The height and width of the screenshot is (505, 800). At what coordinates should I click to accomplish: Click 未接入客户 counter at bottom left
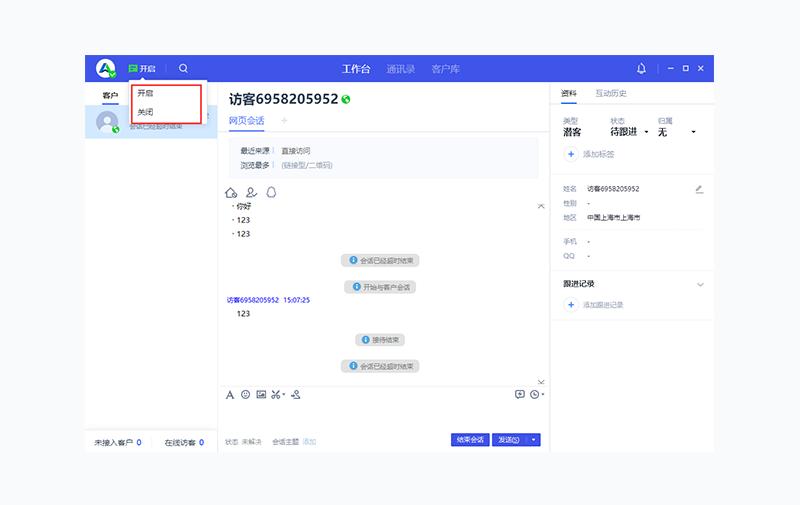click(x=117, y=442)
